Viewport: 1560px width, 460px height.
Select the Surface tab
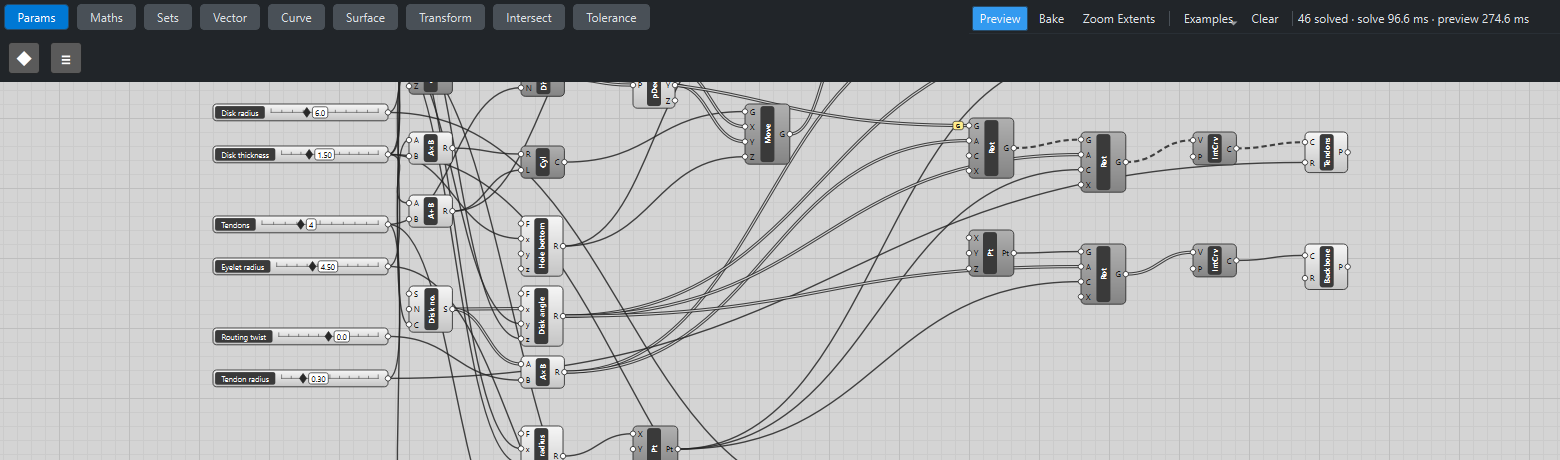(365, 17)
